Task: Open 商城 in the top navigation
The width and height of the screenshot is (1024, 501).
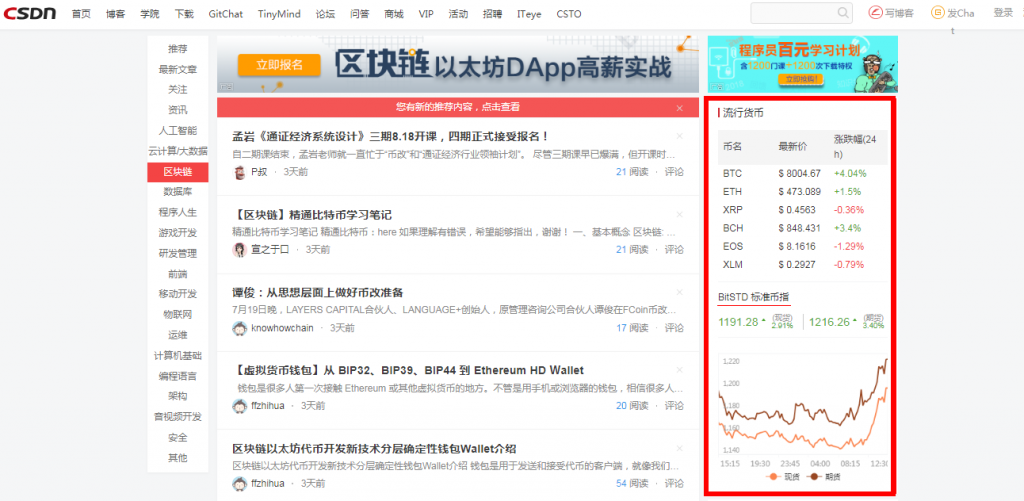Action: pyautogui.click(x=394, y=14)
